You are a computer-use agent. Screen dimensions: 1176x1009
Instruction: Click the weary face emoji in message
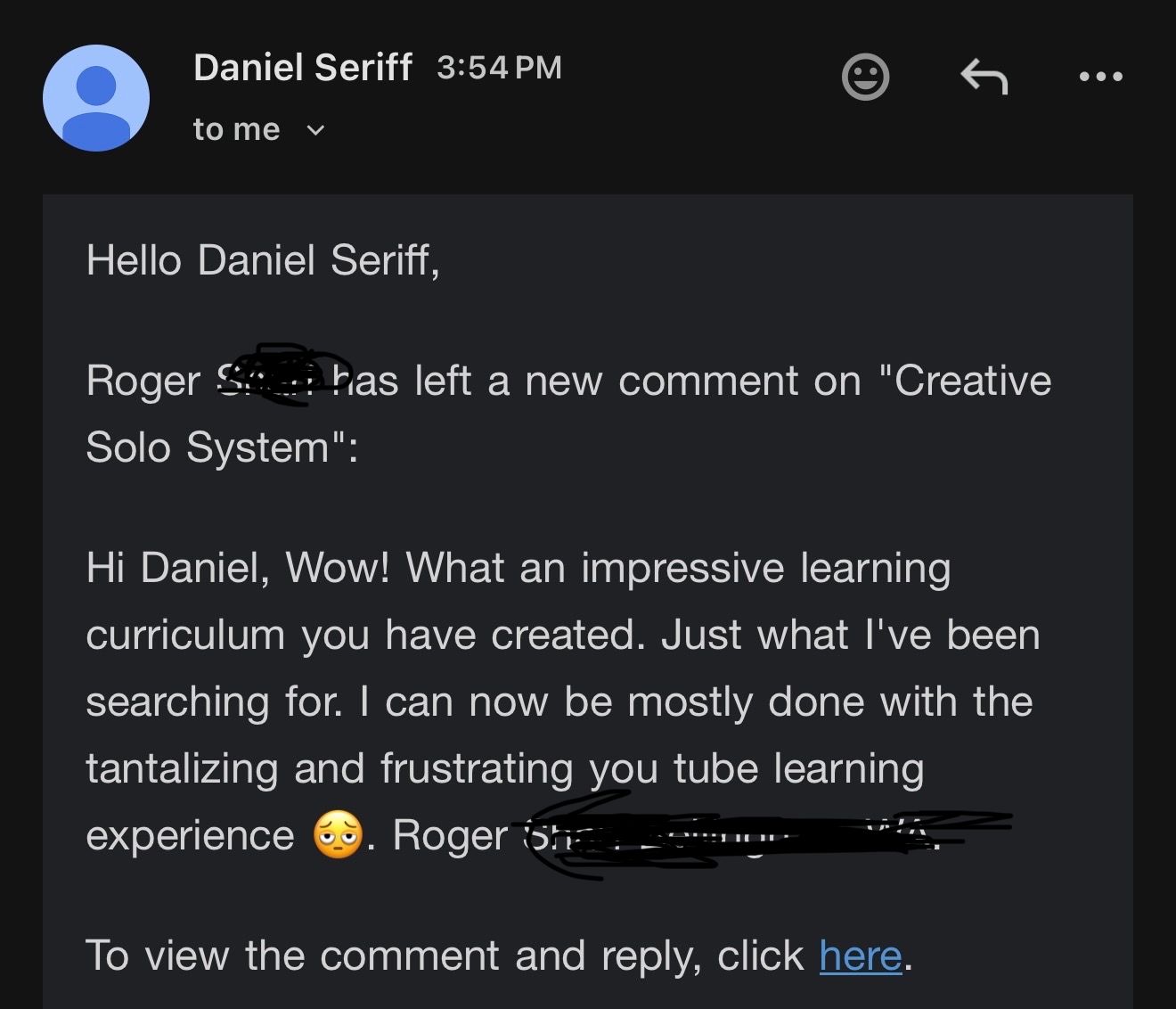click(x=338, y=835)
